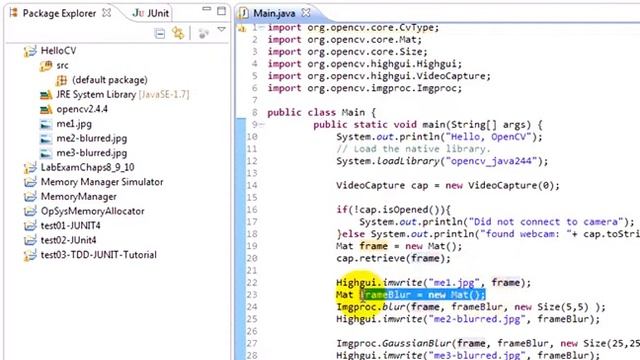Click the OpSysMemoryAllocator folder icon
The height and width of the screenshot is (360, 640).
click(x=30, y=211)
